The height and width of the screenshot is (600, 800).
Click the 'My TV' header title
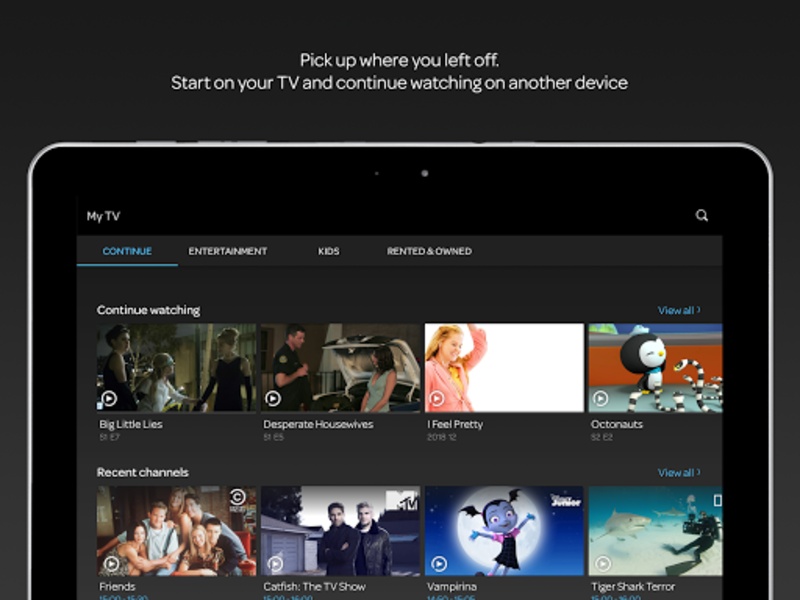point(103,216)
